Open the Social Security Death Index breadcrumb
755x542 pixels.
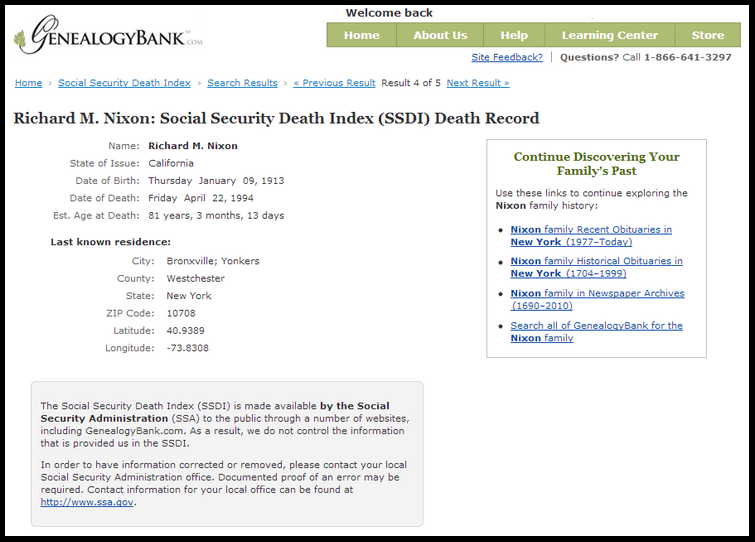point(124,83)
